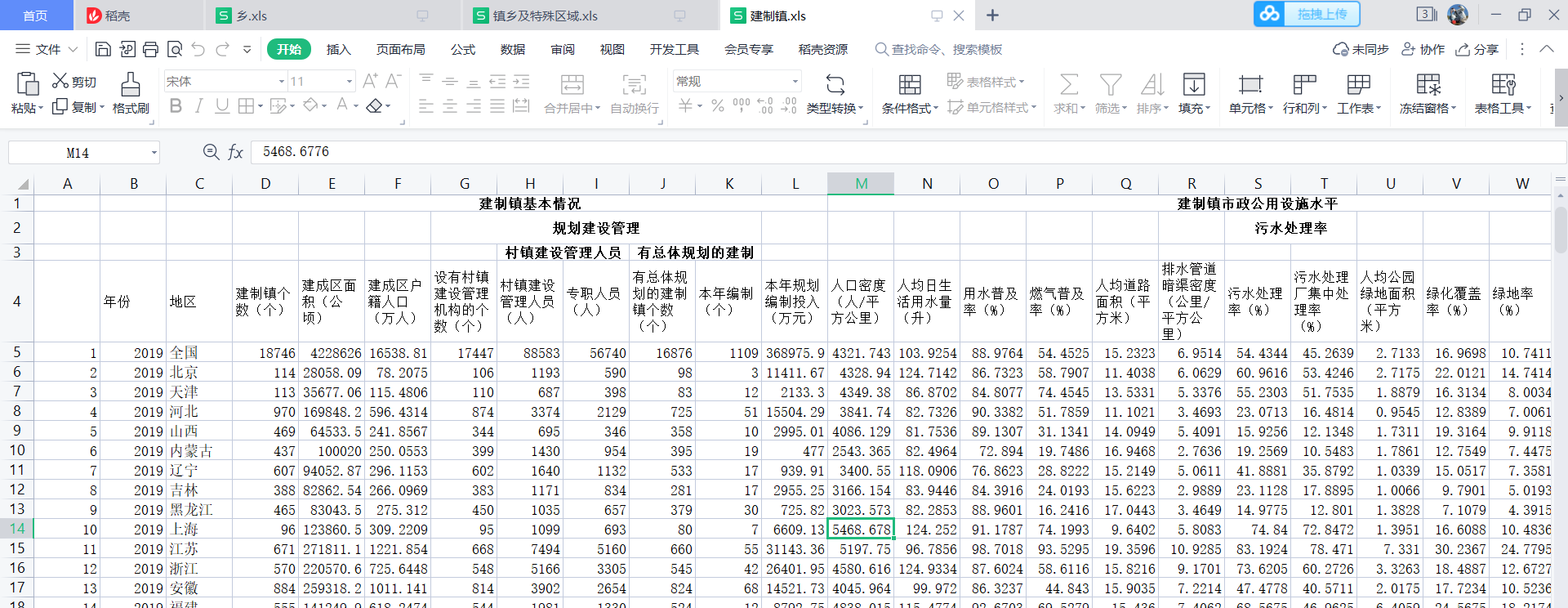Click the Freeze Panes (冻结窗格) icon
The width and height of the screenshot is (1568, 608).
pyautogui.click(x=1428, y=84)
